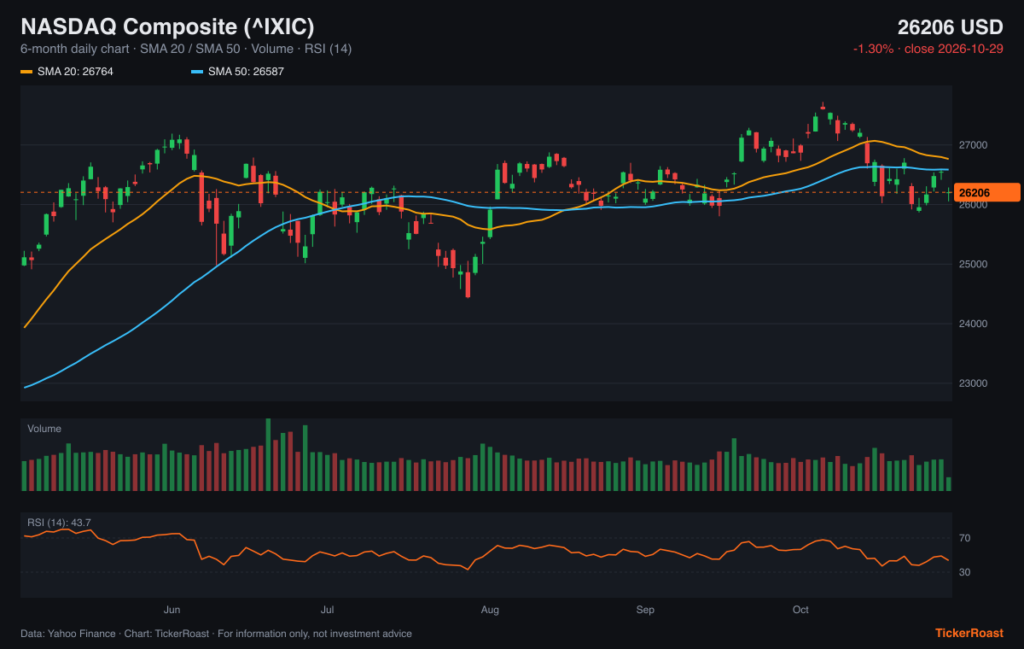Image resolution: width=1024 pixels, height=649 pixels.
Task: Click the RSI (14): 43.7 label
Action: [x=59, y=523]
